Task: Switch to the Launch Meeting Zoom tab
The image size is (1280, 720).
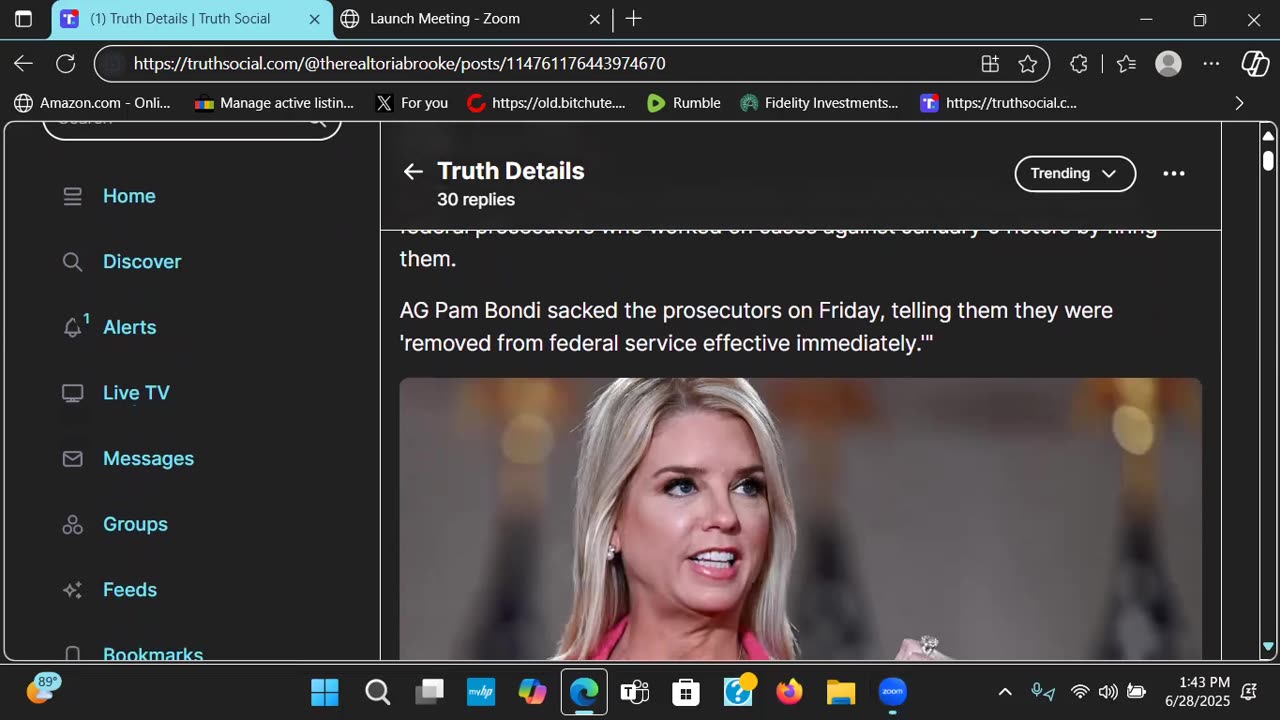Action: click(470, 19)
